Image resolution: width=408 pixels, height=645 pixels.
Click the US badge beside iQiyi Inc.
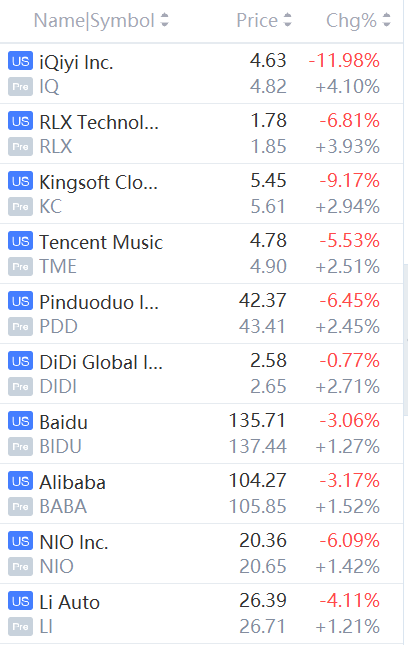click(20, 61)
